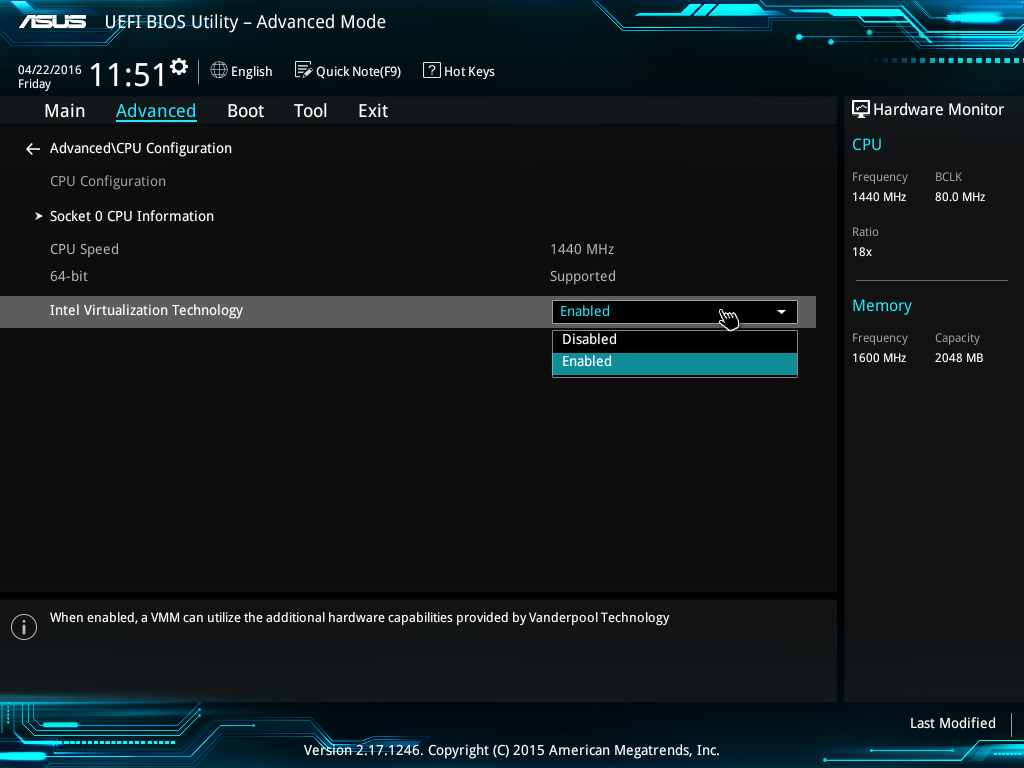
Task: Open the English language selector
Action: click(x=242, y=71)
